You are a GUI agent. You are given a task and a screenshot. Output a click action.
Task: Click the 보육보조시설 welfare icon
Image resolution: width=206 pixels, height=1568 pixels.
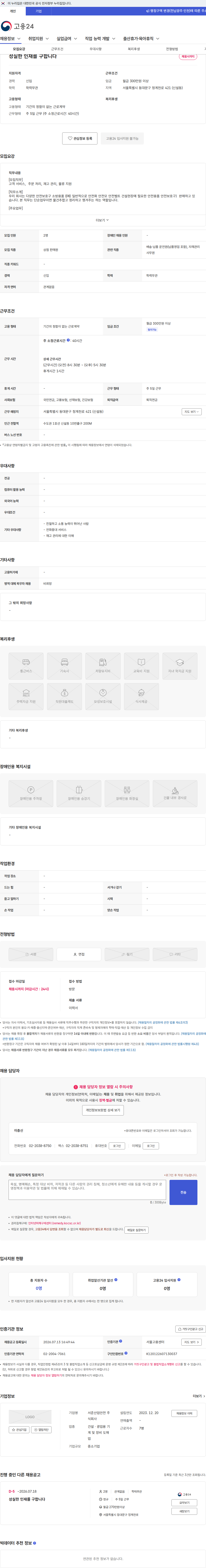(103, 696)
